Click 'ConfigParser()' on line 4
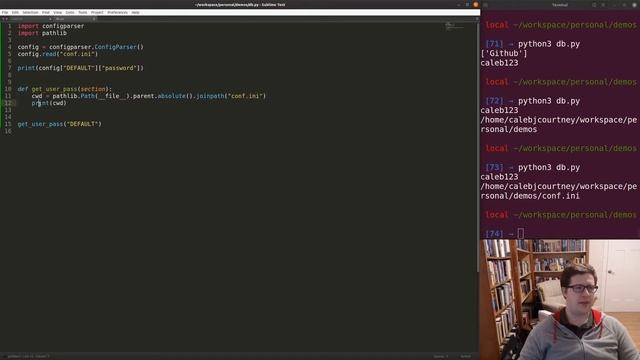Viewport: 640px width, 360px height. tap(119, 47)
